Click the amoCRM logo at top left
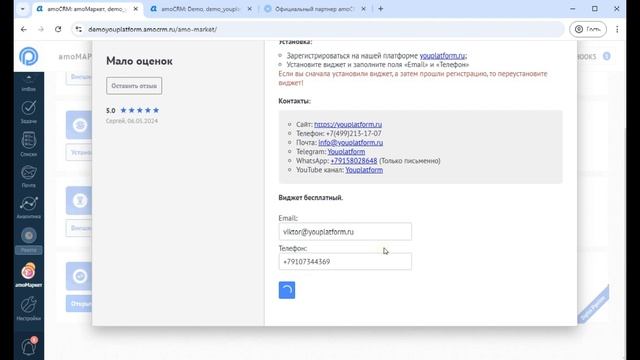 coord(29,56)
